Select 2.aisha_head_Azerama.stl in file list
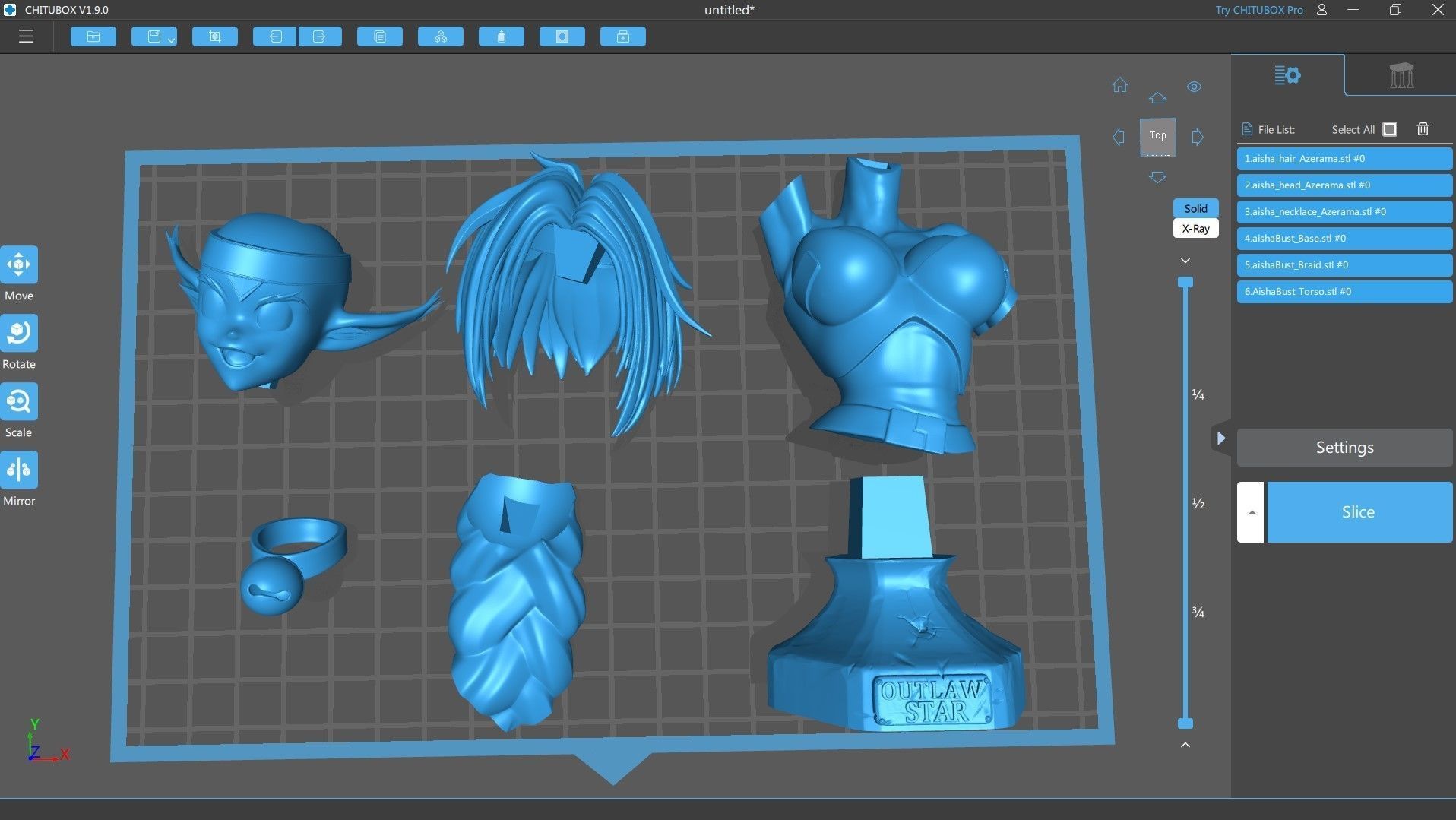The width and height of the screenshot is (1456, 820). coord(1344,185)
